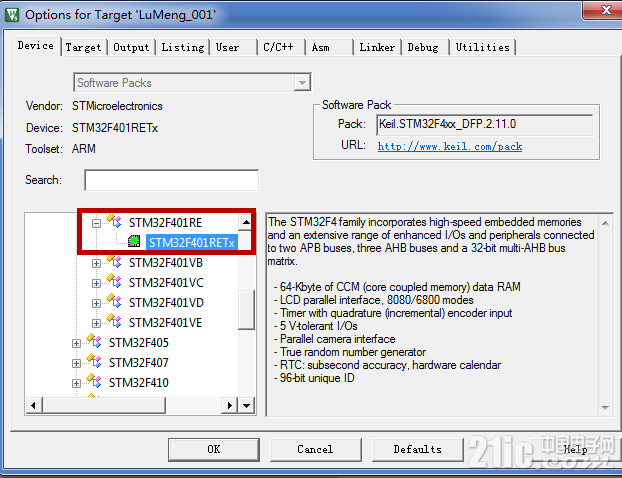Click description pane scroll up arrow
622x478 pixels.
pos(605,223)
